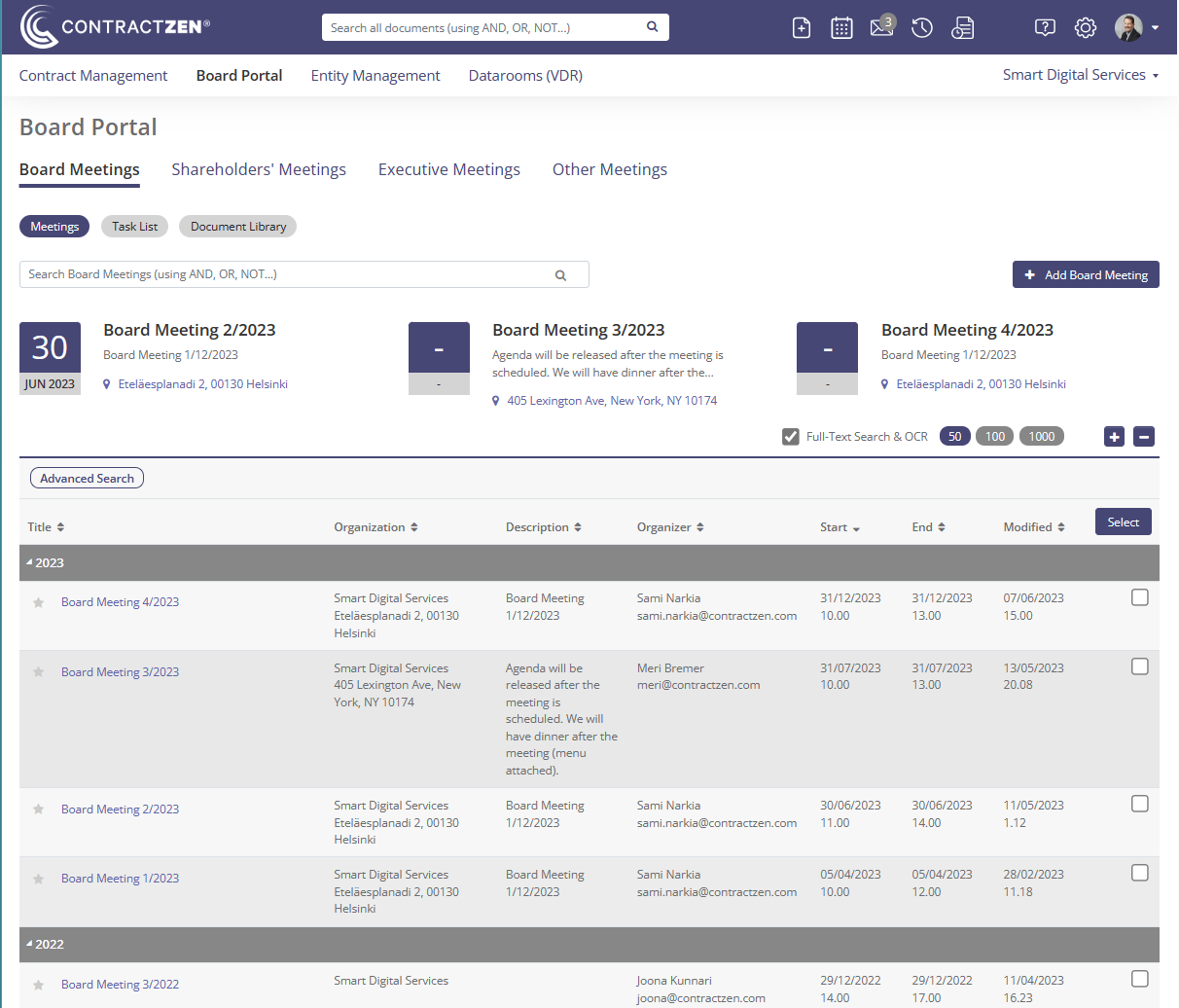Click the ContractZen logo
The width and height of the screenshot is (1179, 1008).
(115, 27)
